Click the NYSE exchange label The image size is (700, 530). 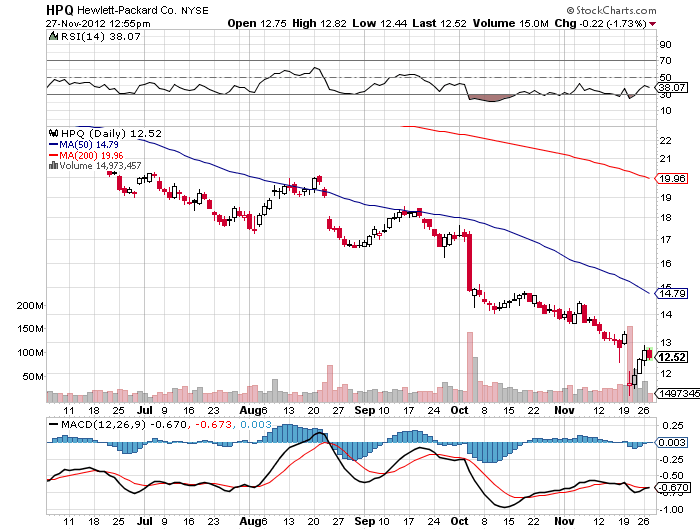point(195,10)
